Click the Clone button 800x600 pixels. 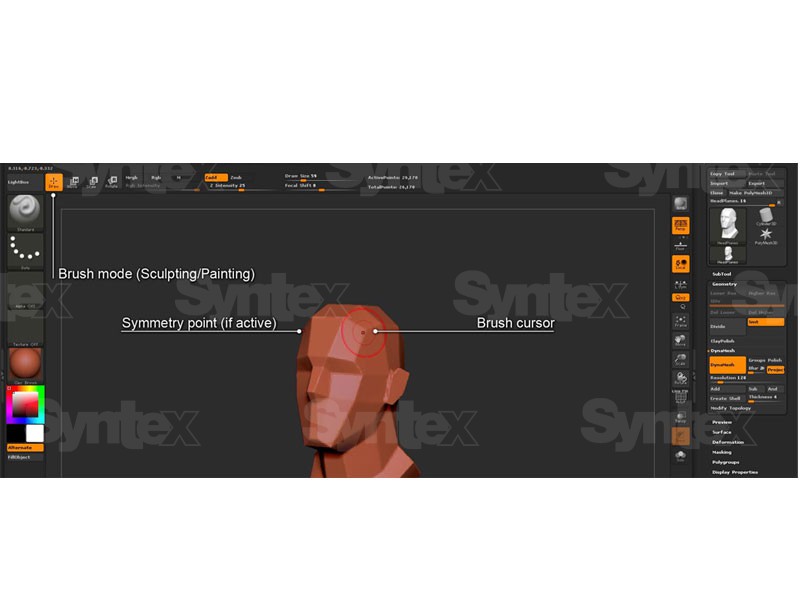point(717,193)
